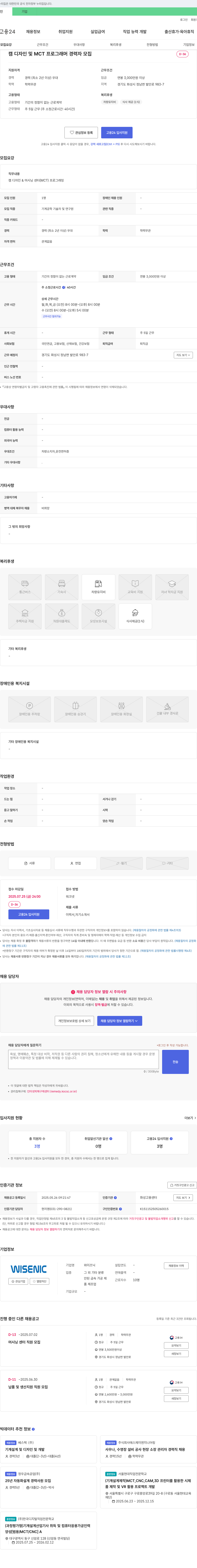This screenshot has height=1568, width=197.
Task: Open the 직업 능력 개발 menu
Action: 134,32
